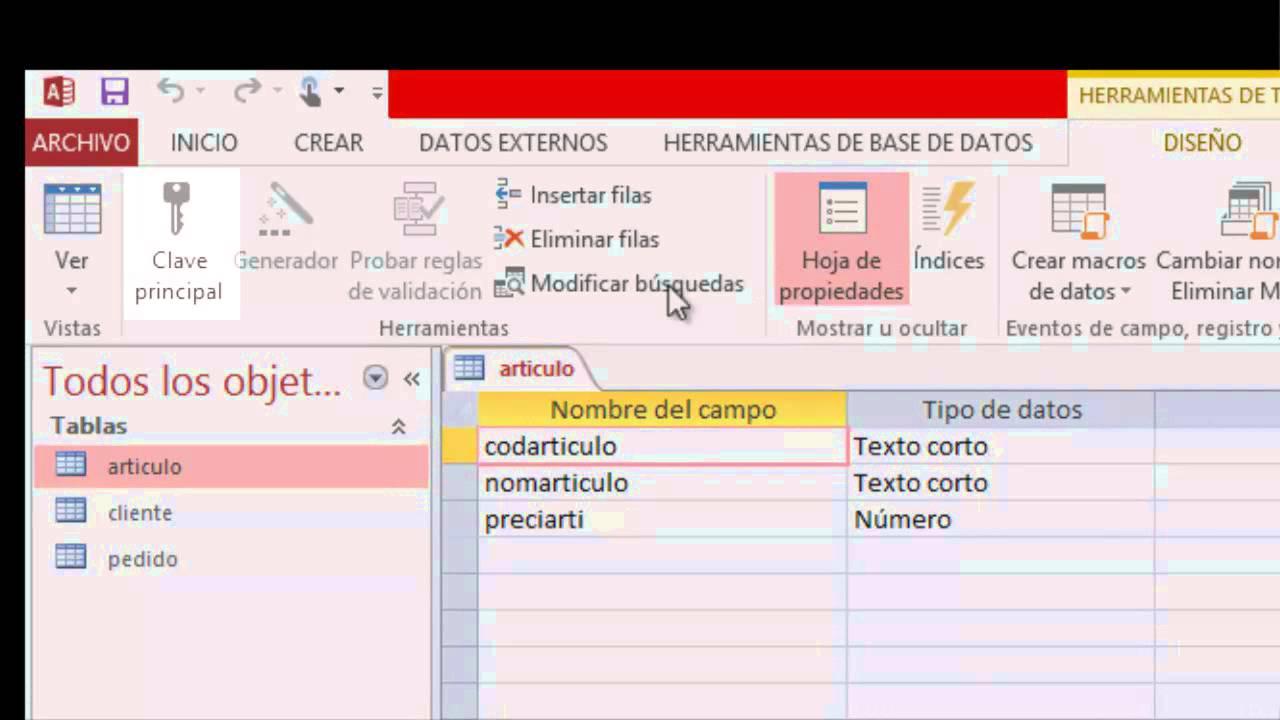Select the pedido table in navigation

click(x=231, y=558)
